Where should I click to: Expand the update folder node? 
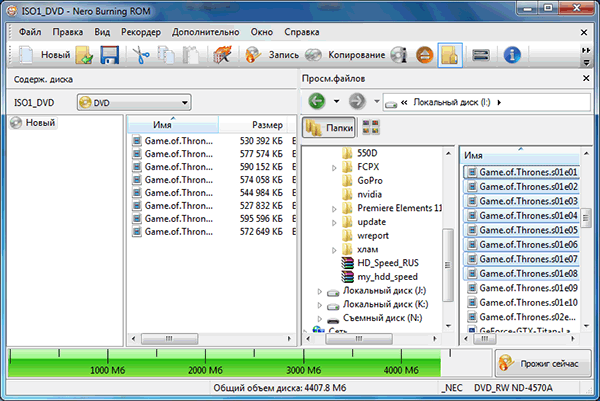(334, 223)
